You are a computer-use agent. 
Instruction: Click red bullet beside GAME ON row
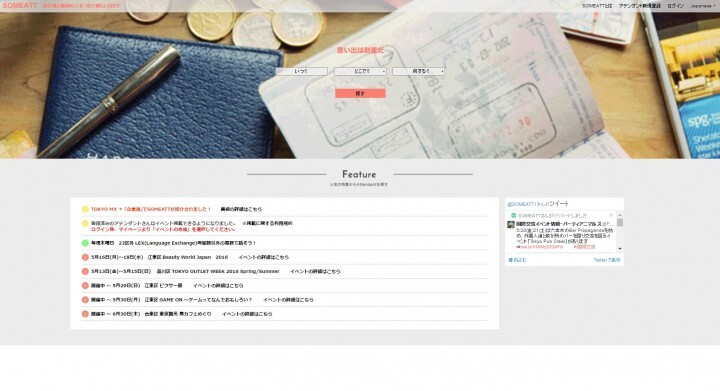(85, 300)
